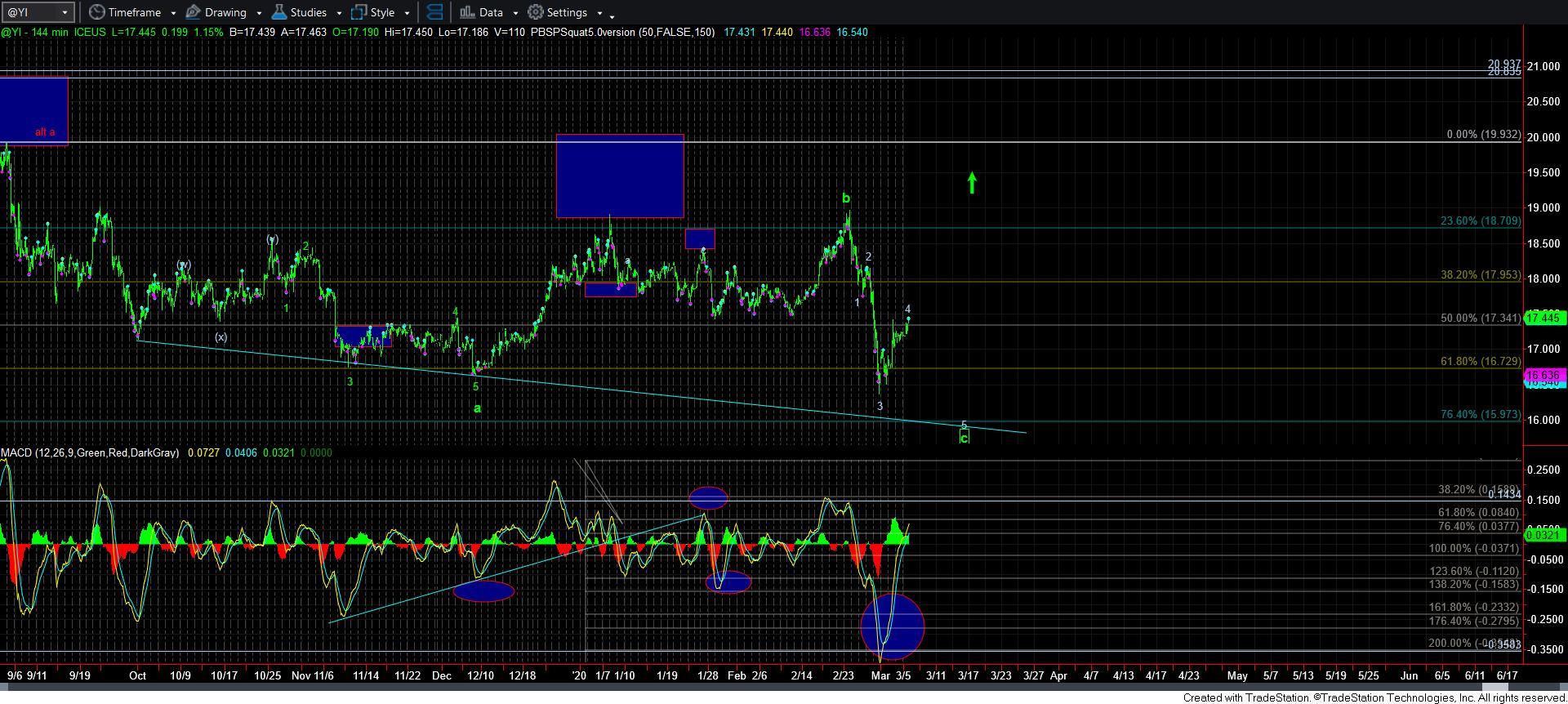Screen dimensions: 1568x704
Task: Open the @YI symbol combo box
Action: point(39,12)
